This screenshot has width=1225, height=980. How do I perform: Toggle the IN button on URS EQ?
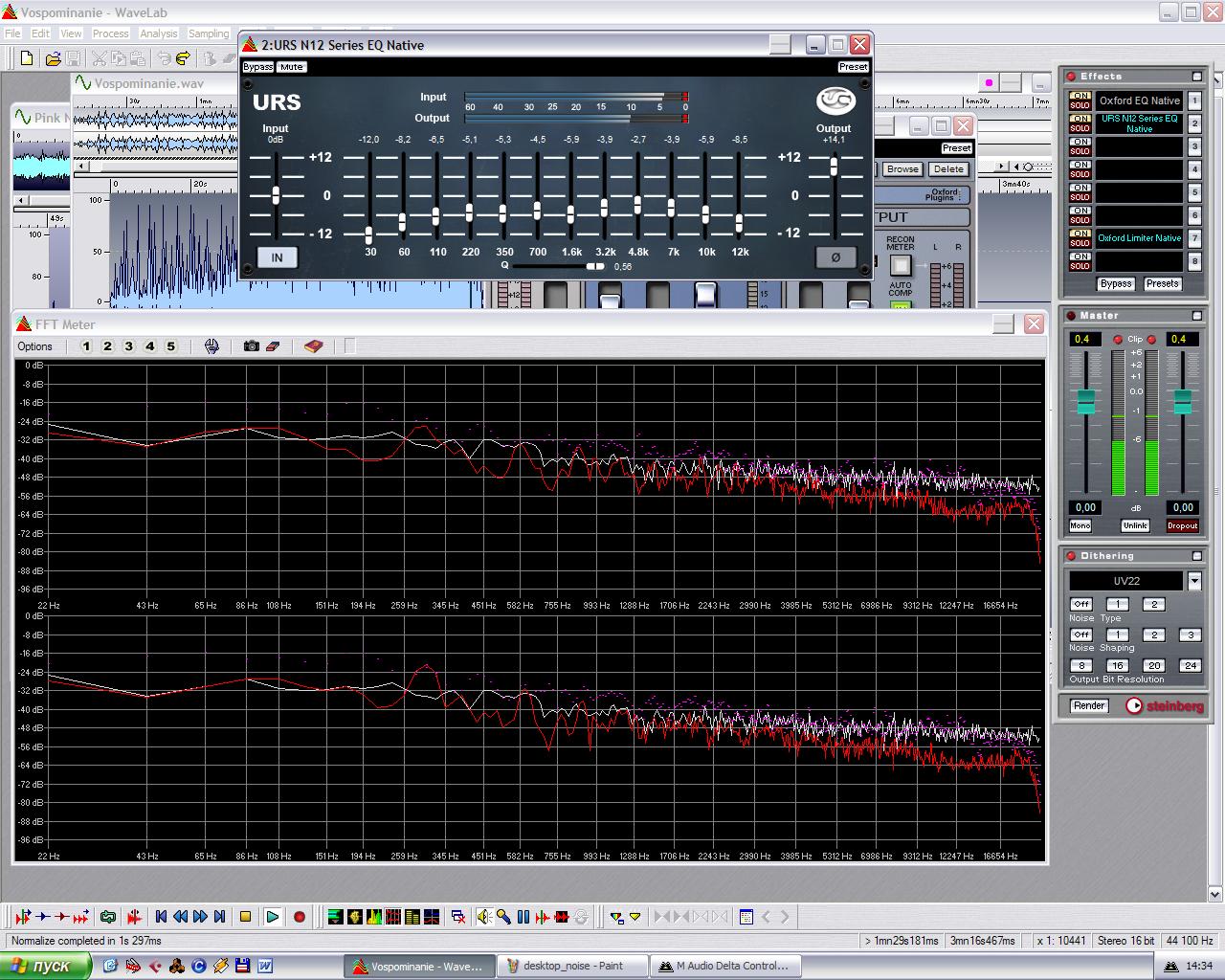[x=277, y=257]
